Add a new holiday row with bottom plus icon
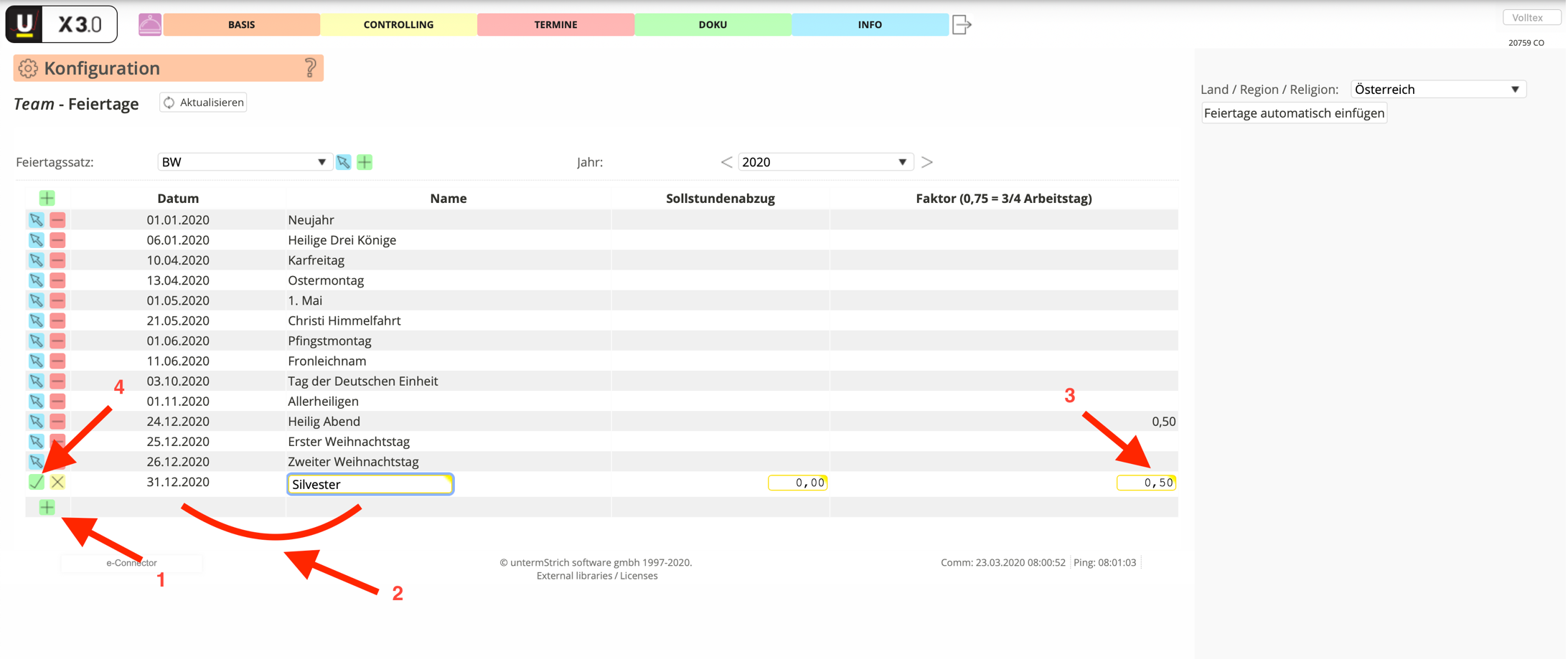1568x659 pixels. tap(47, 507)
